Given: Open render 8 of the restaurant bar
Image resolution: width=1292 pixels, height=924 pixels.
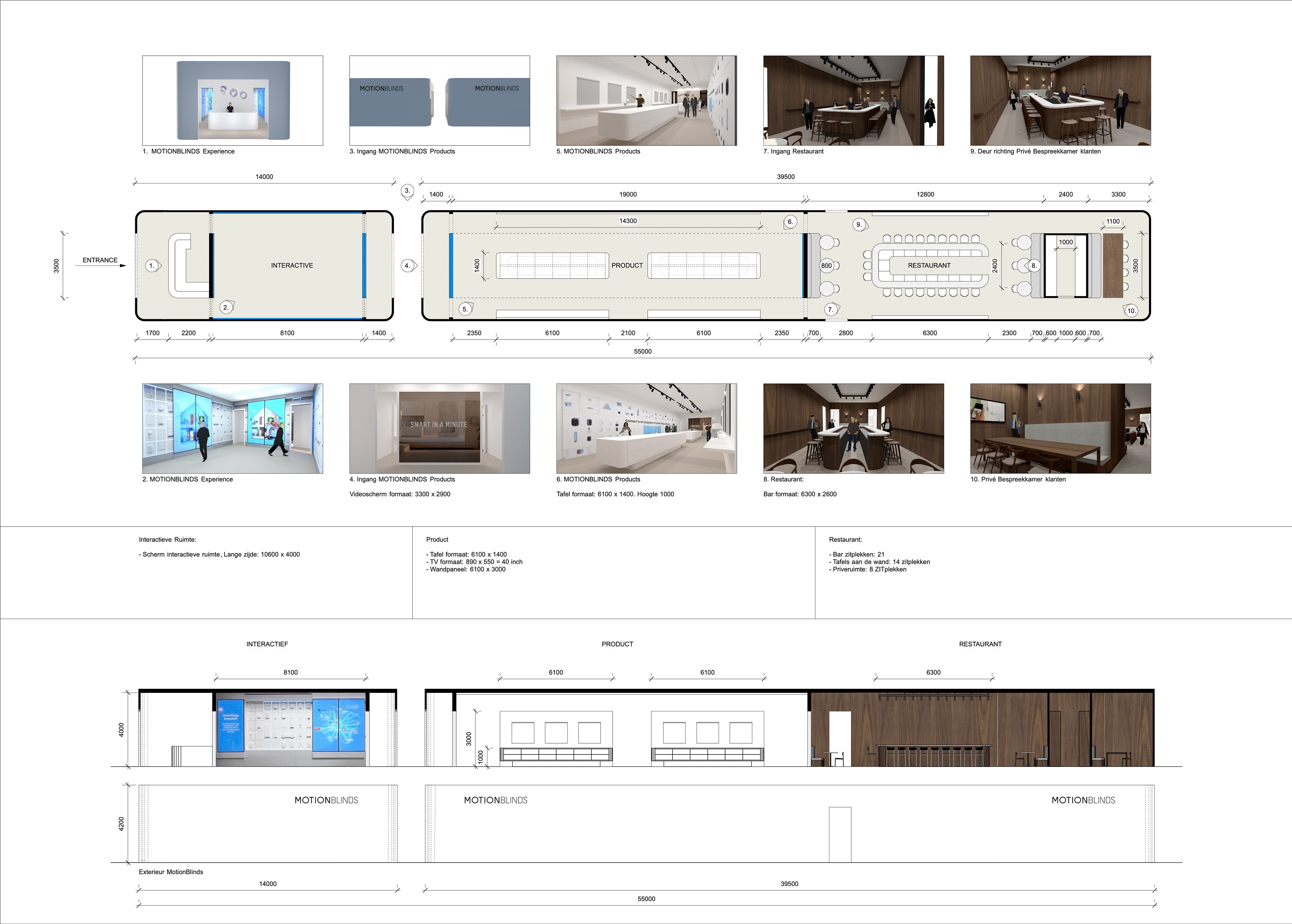Looking at the screenshot, I should point(854,428).
